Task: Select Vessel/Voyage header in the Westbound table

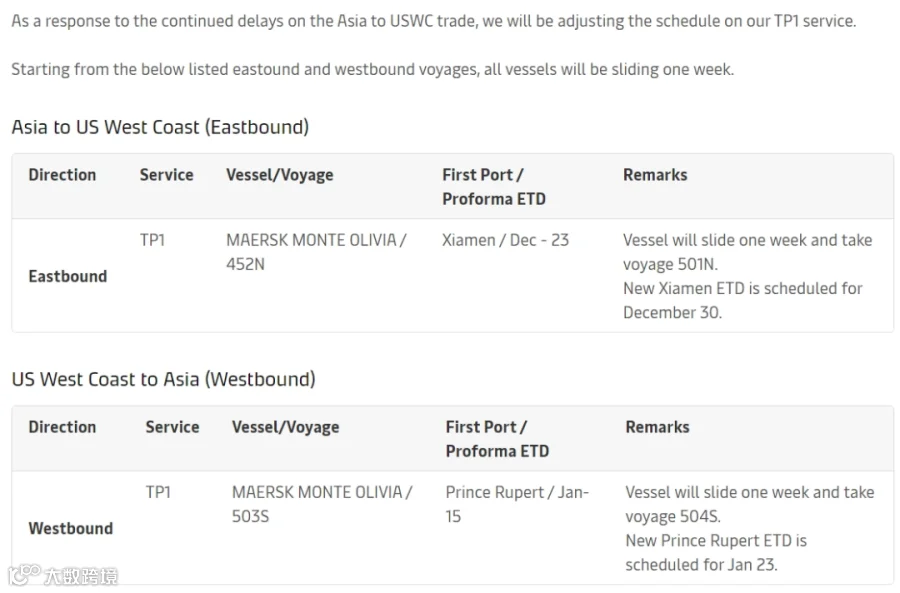Action: (x=285, y=427)
